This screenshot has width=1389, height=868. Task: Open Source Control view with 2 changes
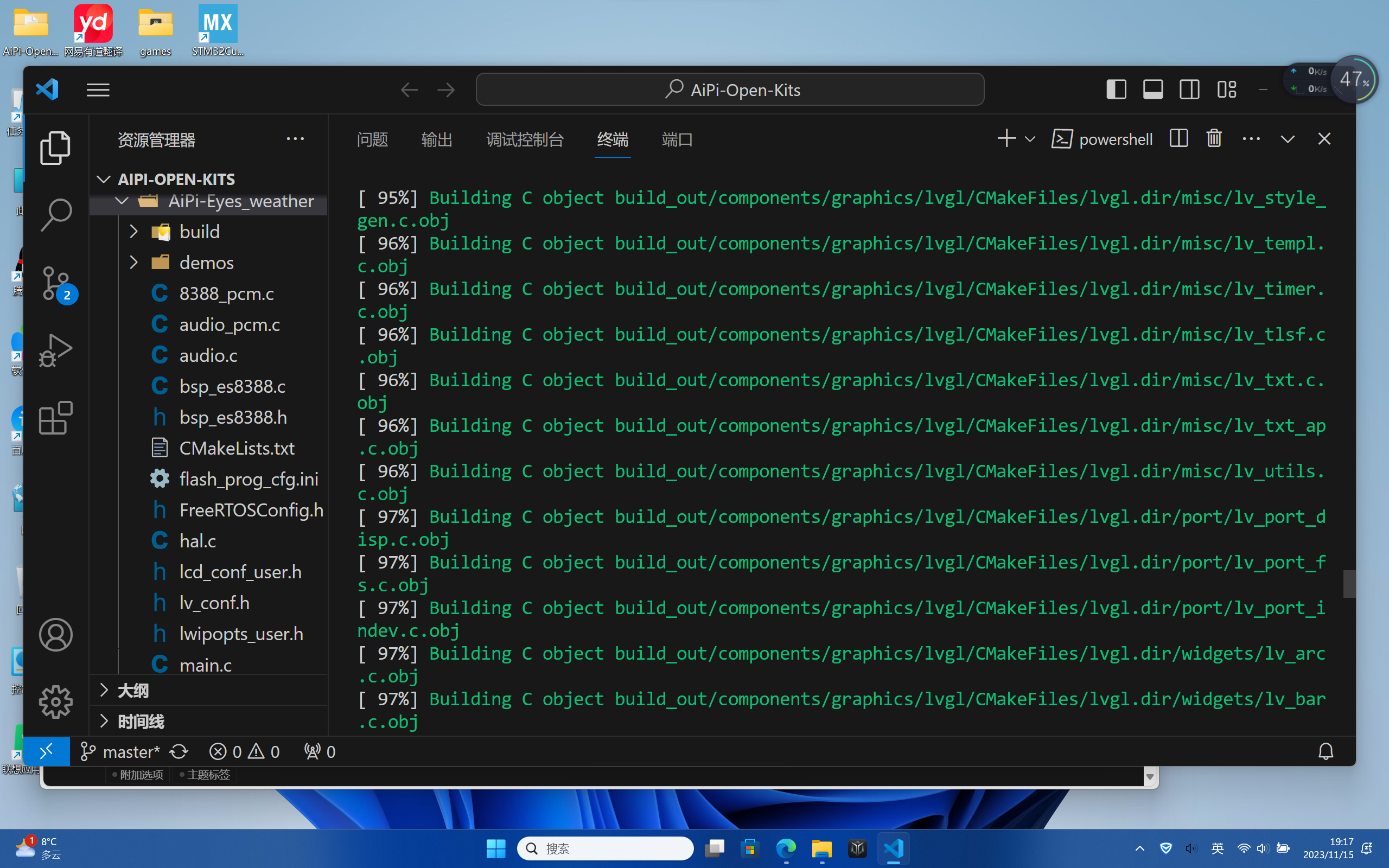coord(58,284)
